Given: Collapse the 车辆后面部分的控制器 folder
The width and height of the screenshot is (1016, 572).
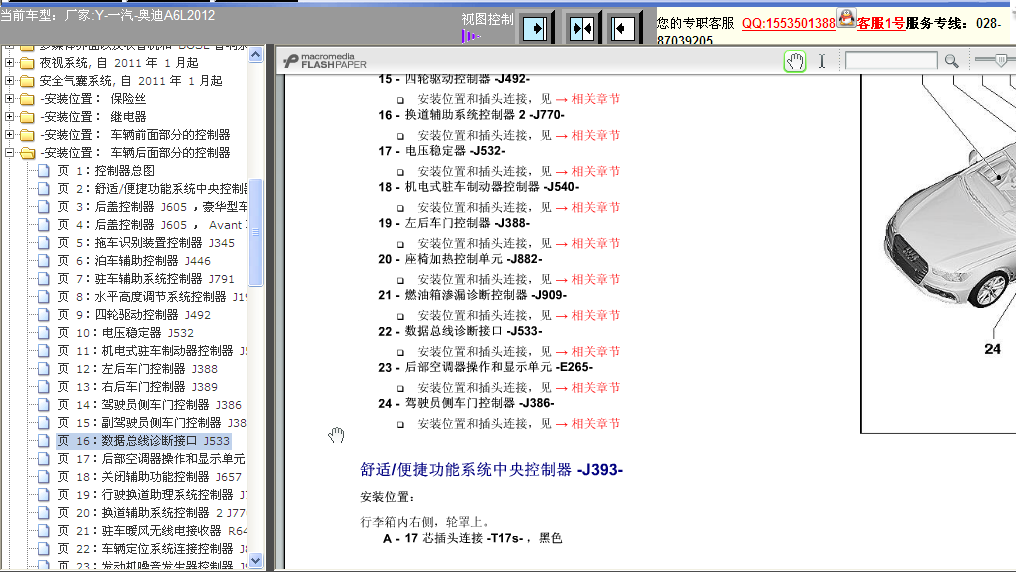Looking at the screenshot, I should point(9,153).
